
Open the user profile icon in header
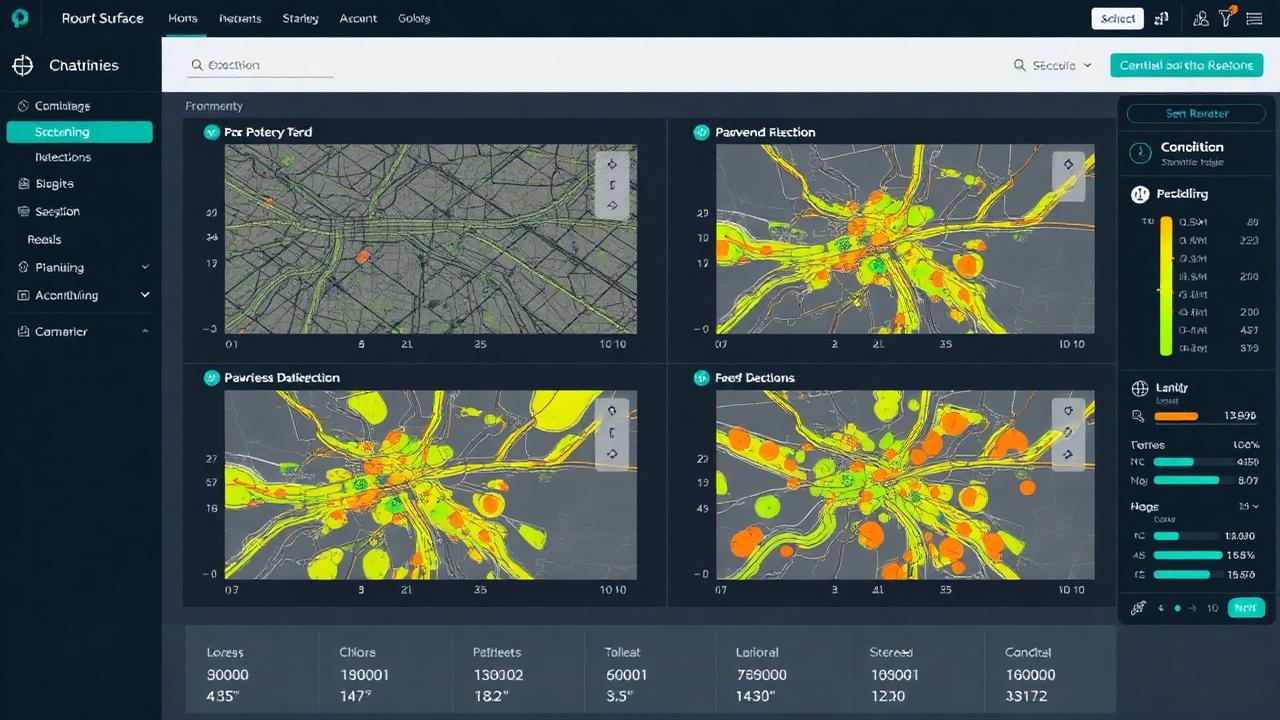[1202, 18]
